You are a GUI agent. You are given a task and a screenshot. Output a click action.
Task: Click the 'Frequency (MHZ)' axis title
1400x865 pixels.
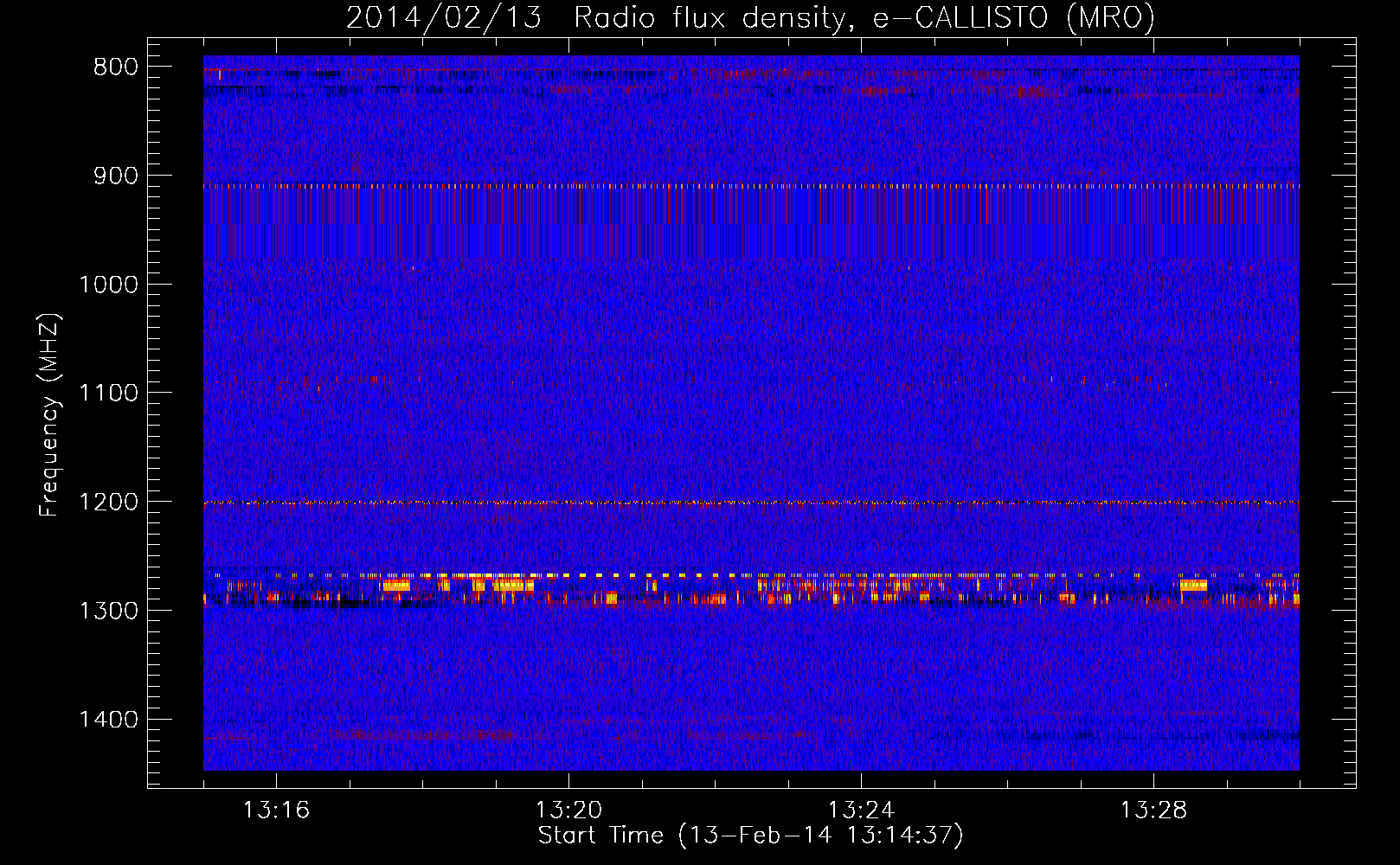49,415
